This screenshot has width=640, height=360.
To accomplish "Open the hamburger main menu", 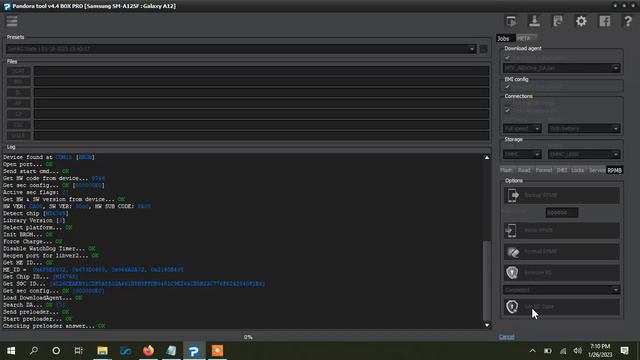I will (x=12, y=21).
